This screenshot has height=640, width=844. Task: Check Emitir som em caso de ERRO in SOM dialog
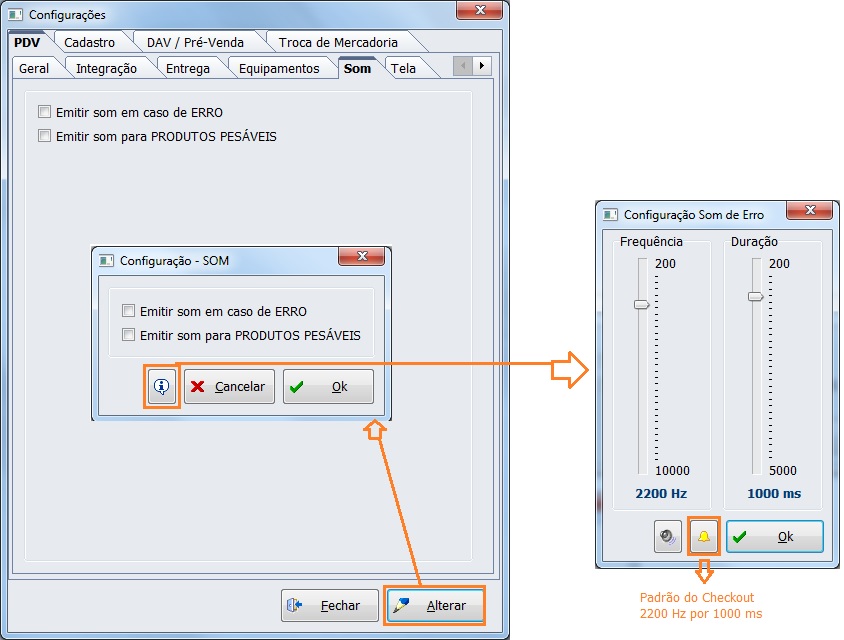[x=128, y=311]
